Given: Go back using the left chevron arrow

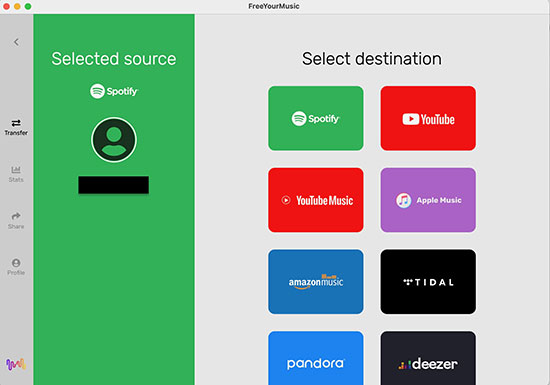Looking at the screenshot, I should click(x=16, y=42).
